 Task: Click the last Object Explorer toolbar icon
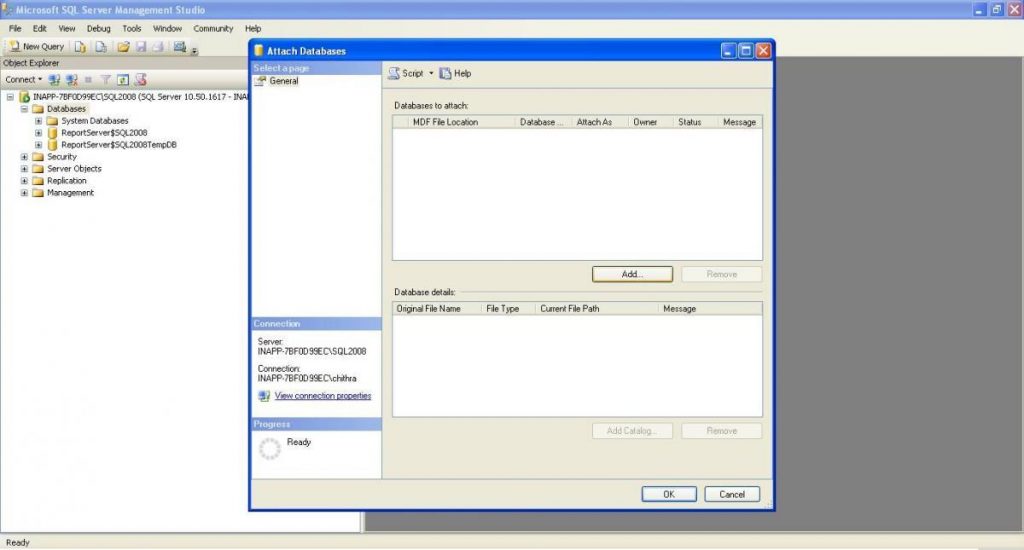[140, 80]
